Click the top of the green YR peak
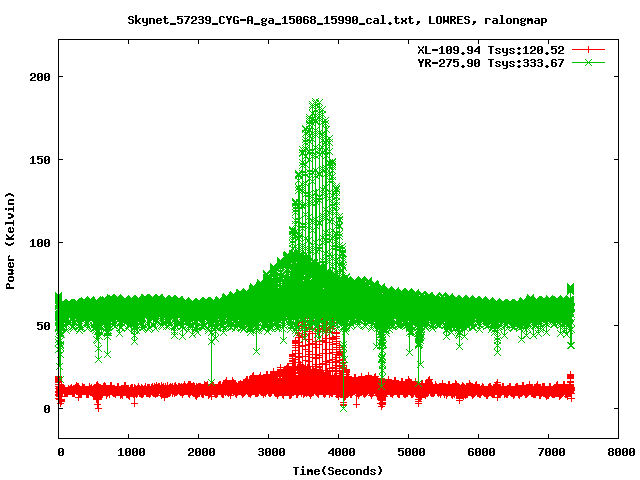This screenshot has width=640, height=480. [317, 101]
